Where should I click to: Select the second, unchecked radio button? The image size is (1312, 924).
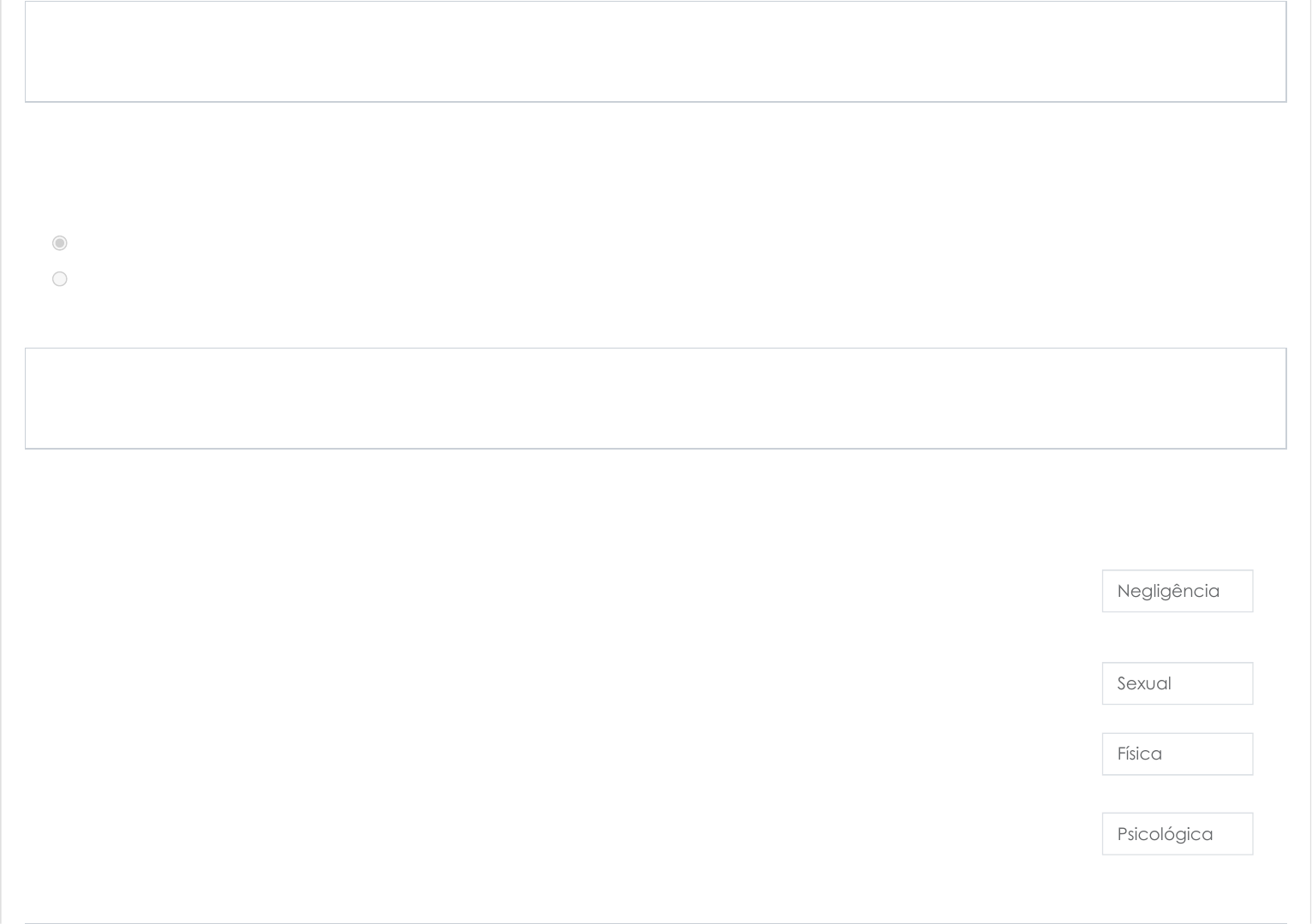60,279
